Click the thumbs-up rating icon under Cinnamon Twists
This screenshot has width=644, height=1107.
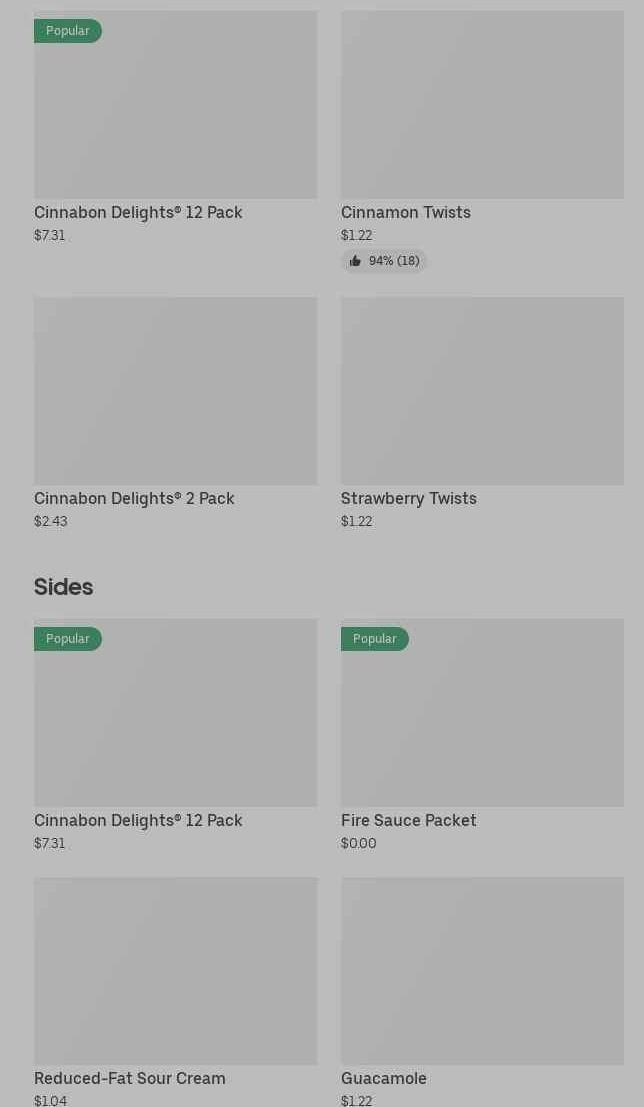pyautogui.click(x=355, y=261)
